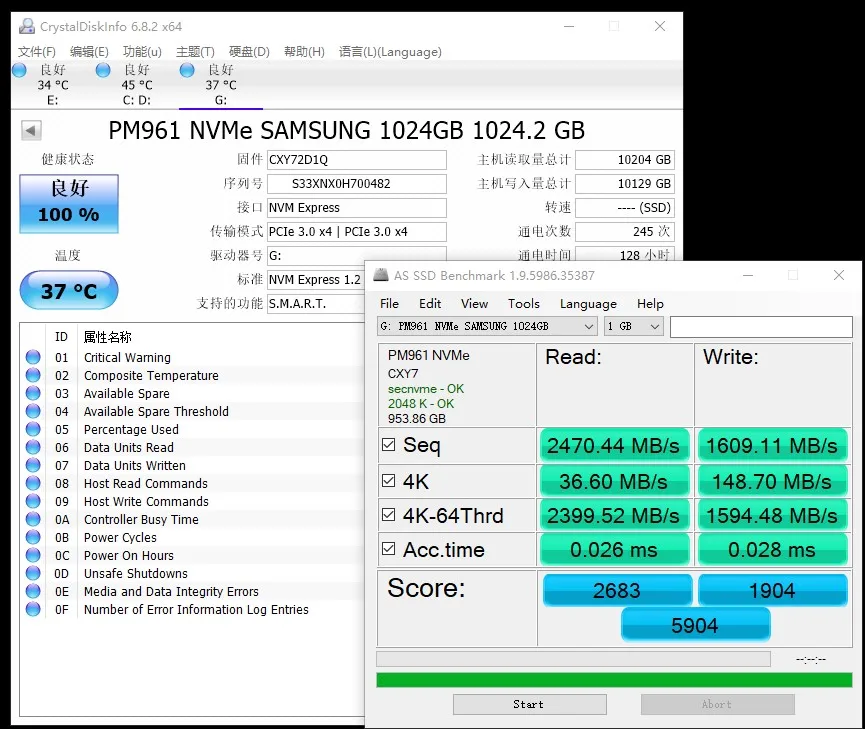Screen dimensions: 865x729
Task: Click the AS SSD Benchmark title icon
Action: (x=381, y=276)
